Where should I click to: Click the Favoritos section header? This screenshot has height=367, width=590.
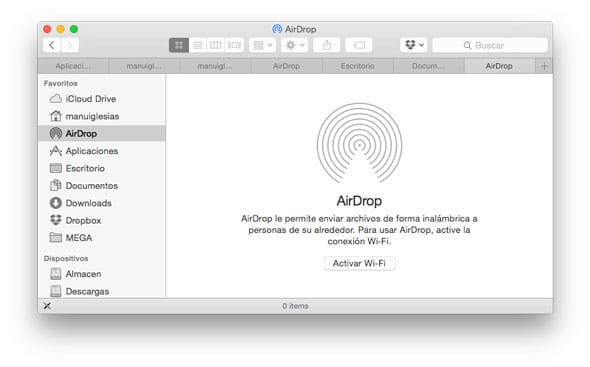click(61, 83)
